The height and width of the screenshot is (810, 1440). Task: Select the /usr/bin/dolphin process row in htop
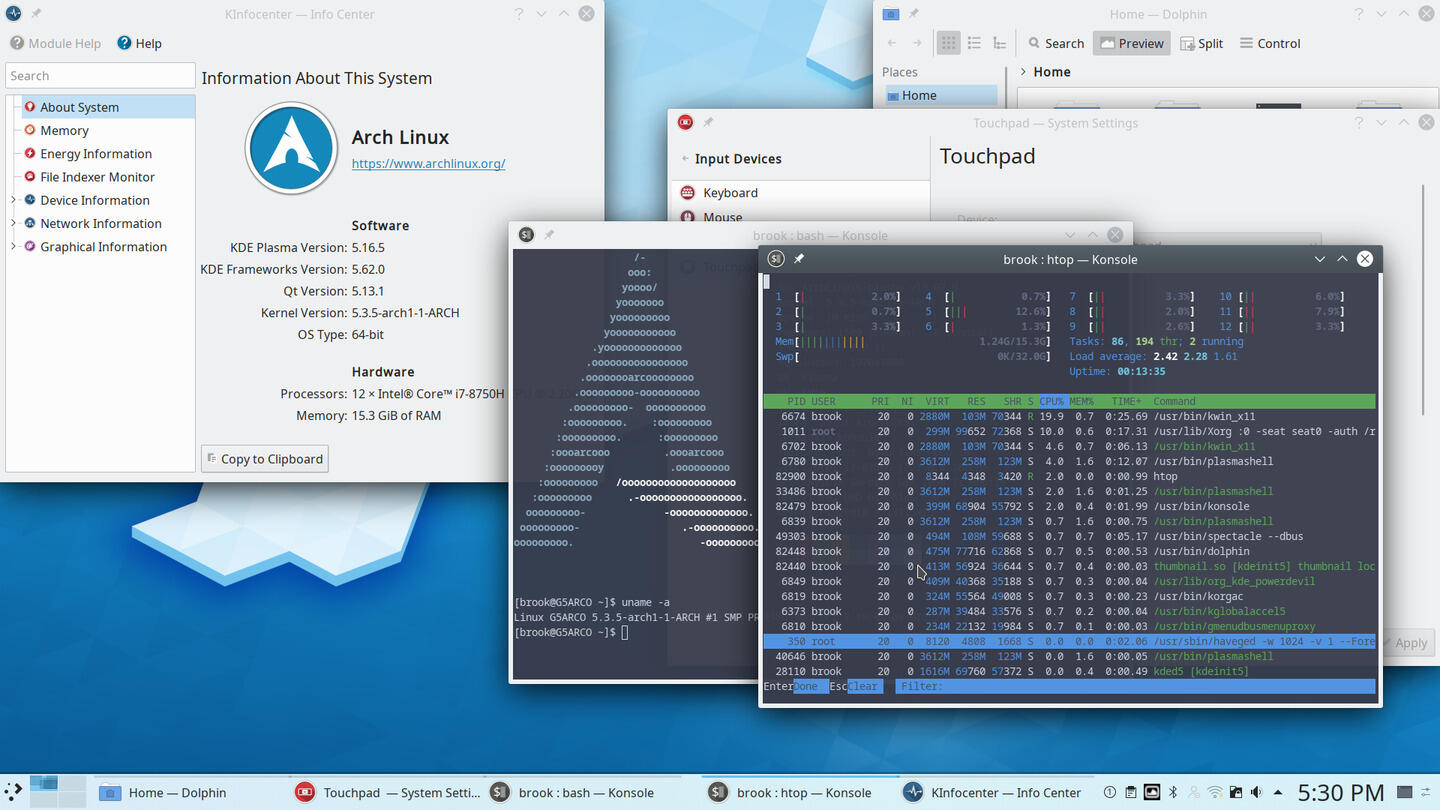point(1069,551)
